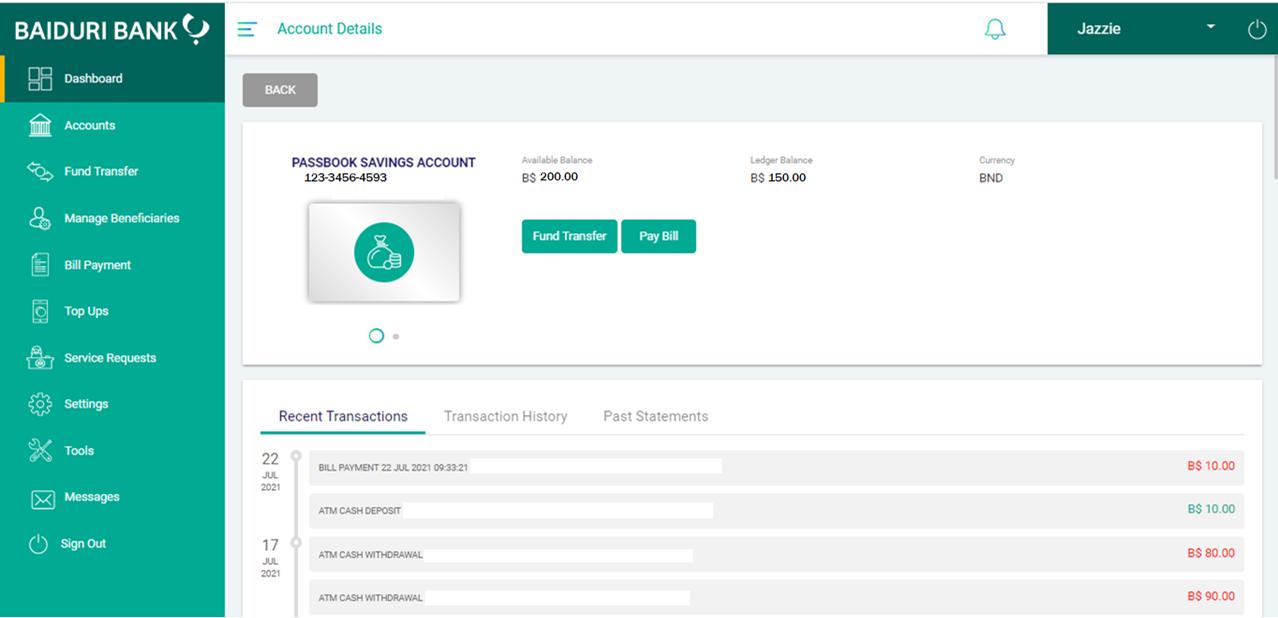This screenshot has width=1278, height=618.
Task: Select the second carousel dot indicator
Action: click(395, 337)
